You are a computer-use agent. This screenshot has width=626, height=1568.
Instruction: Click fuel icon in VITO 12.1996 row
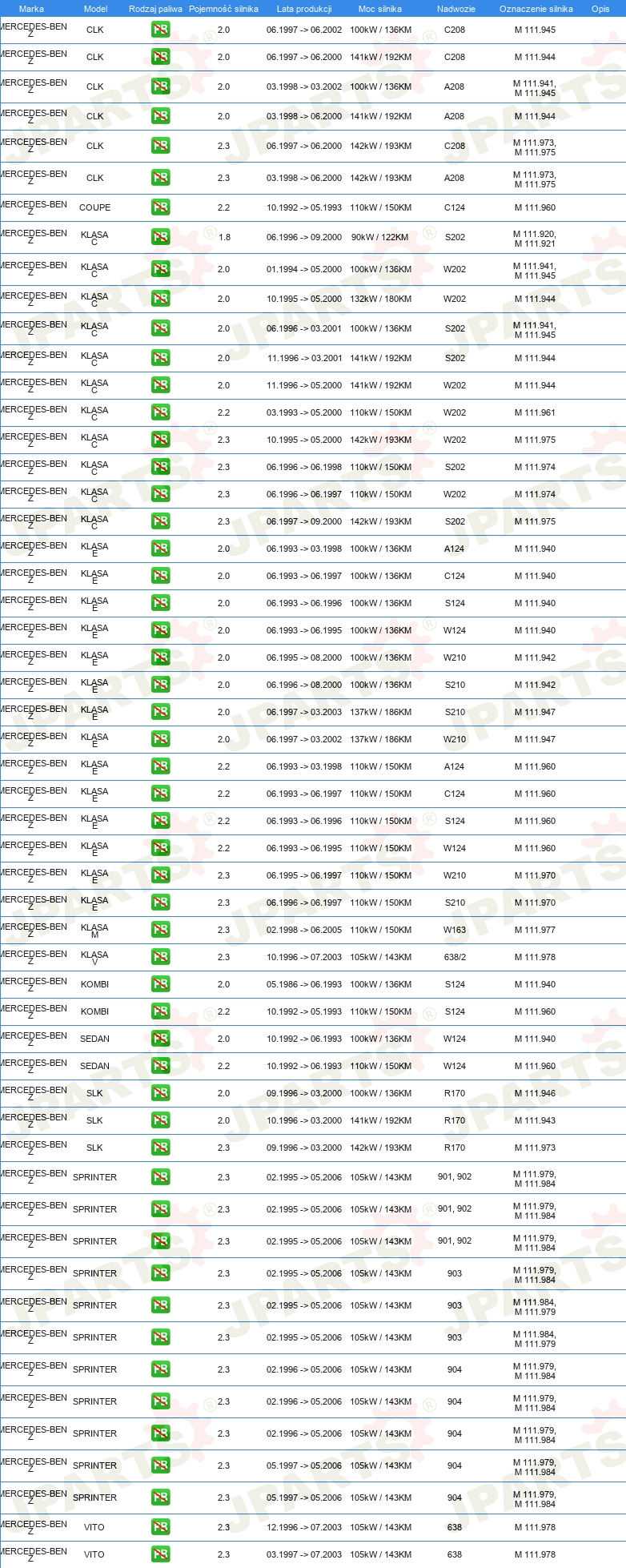click(x=160, y=1527)
